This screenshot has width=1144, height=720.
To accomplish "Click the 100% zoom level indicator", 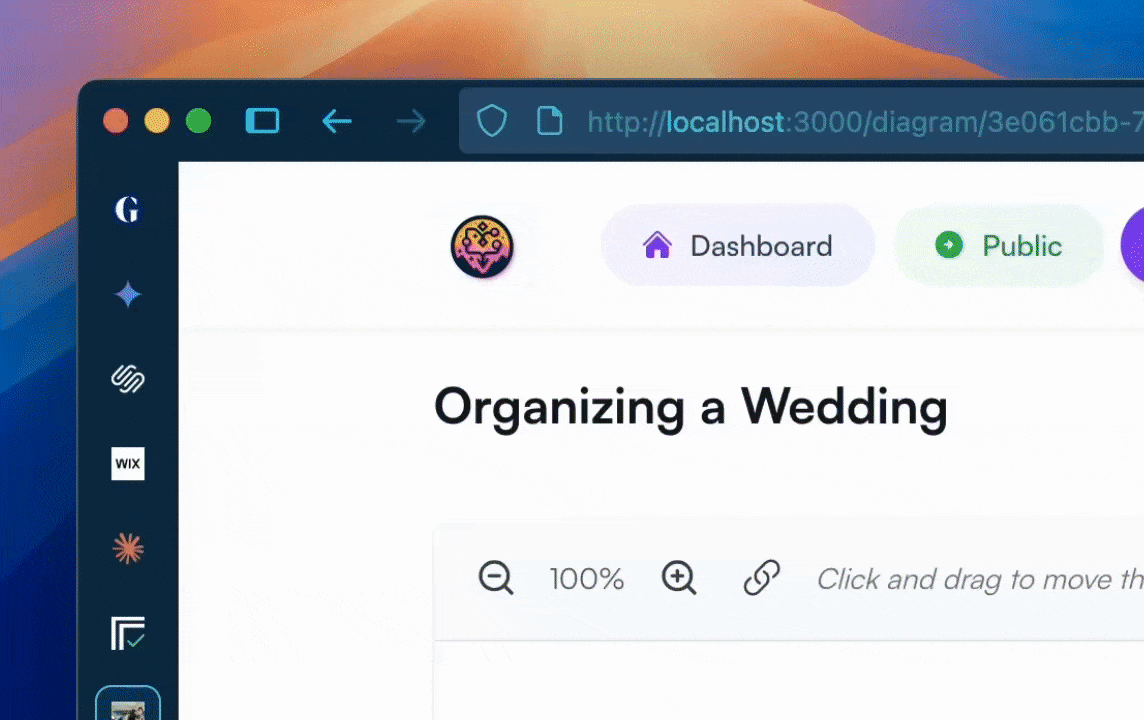I will point(587,579).
